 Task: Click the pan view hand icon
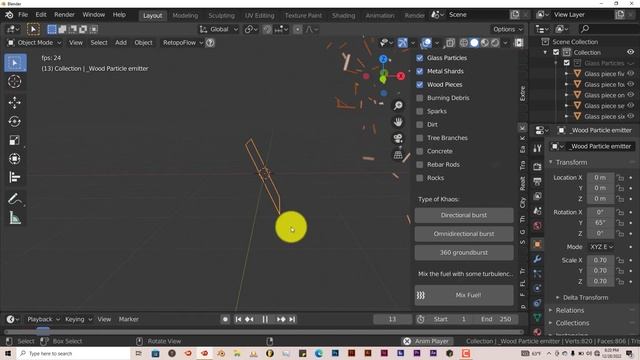coord(398,122)
